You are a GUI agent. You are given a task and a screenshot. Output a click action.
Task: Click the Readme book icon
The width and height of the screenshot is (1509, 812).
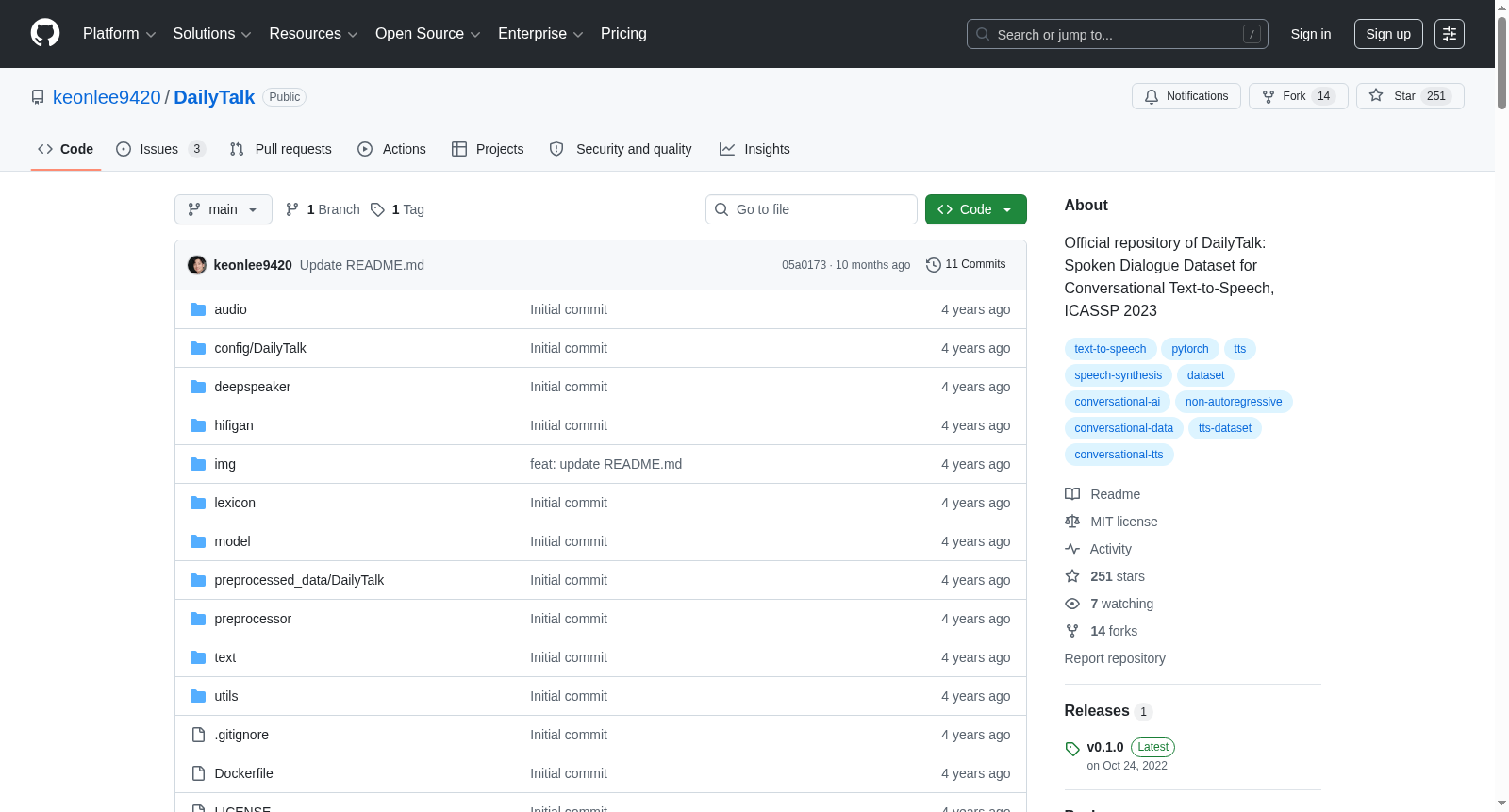[x=1072, y=494]
